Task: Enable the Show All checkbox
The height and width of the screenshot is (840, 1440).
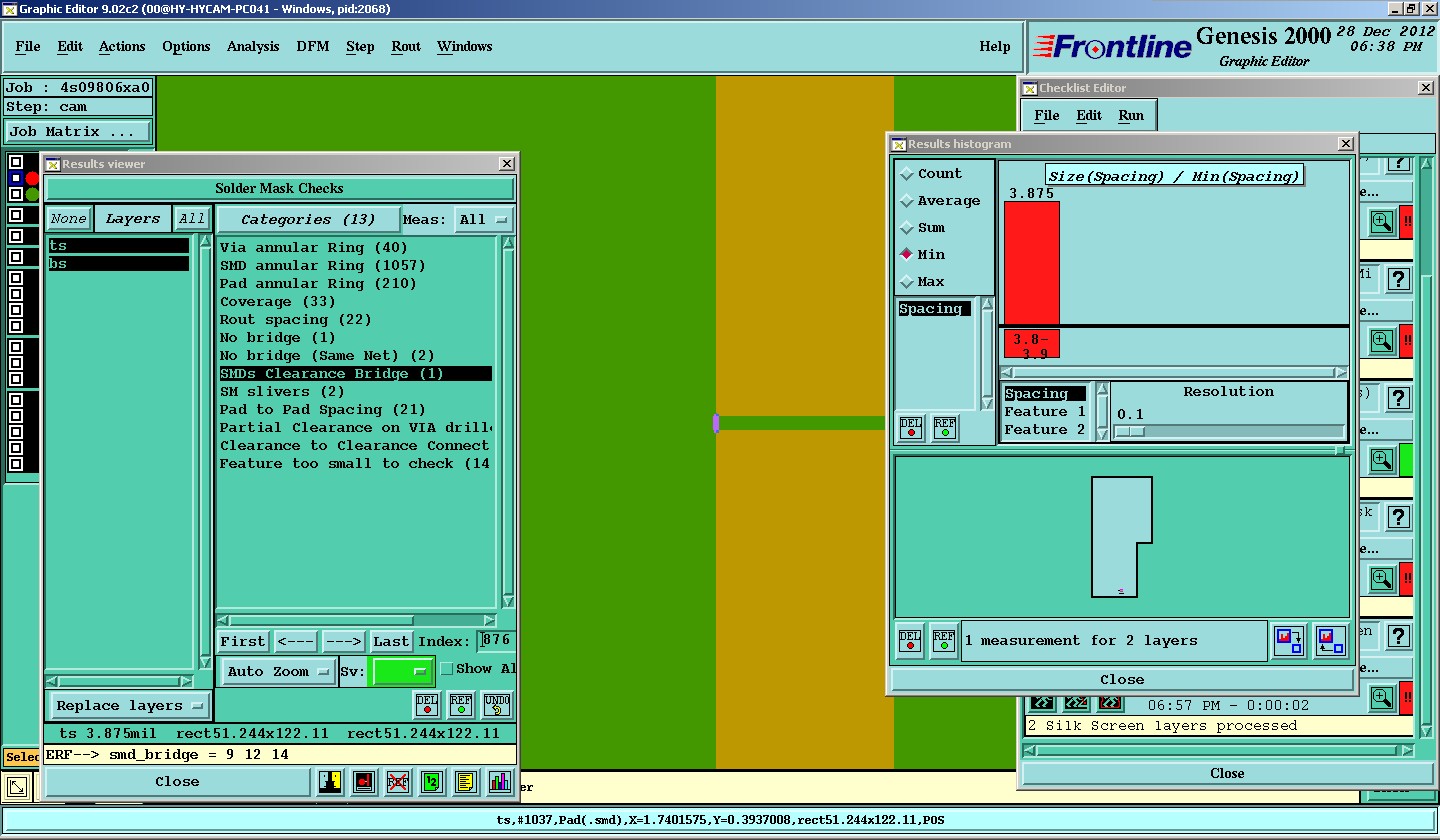Action: pyautogui.click(x=447, y=669)
